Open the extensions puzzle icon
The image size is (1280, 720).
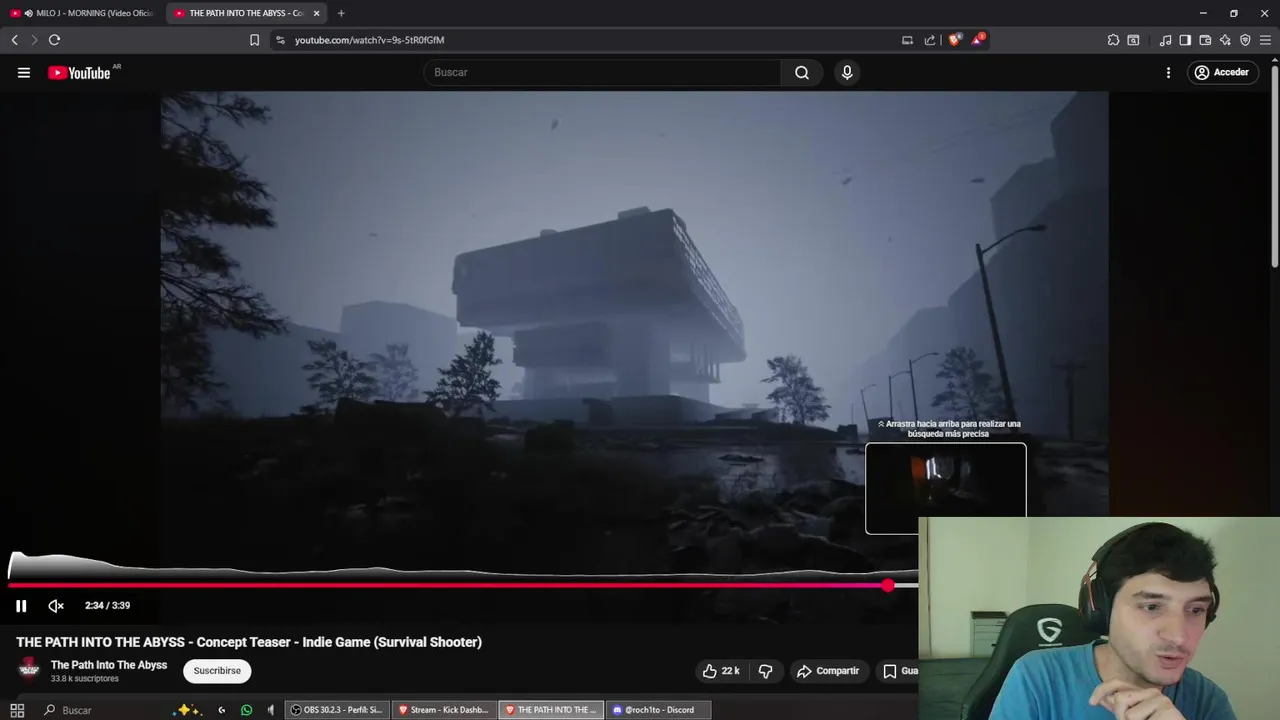click(x=1113, y=40)
